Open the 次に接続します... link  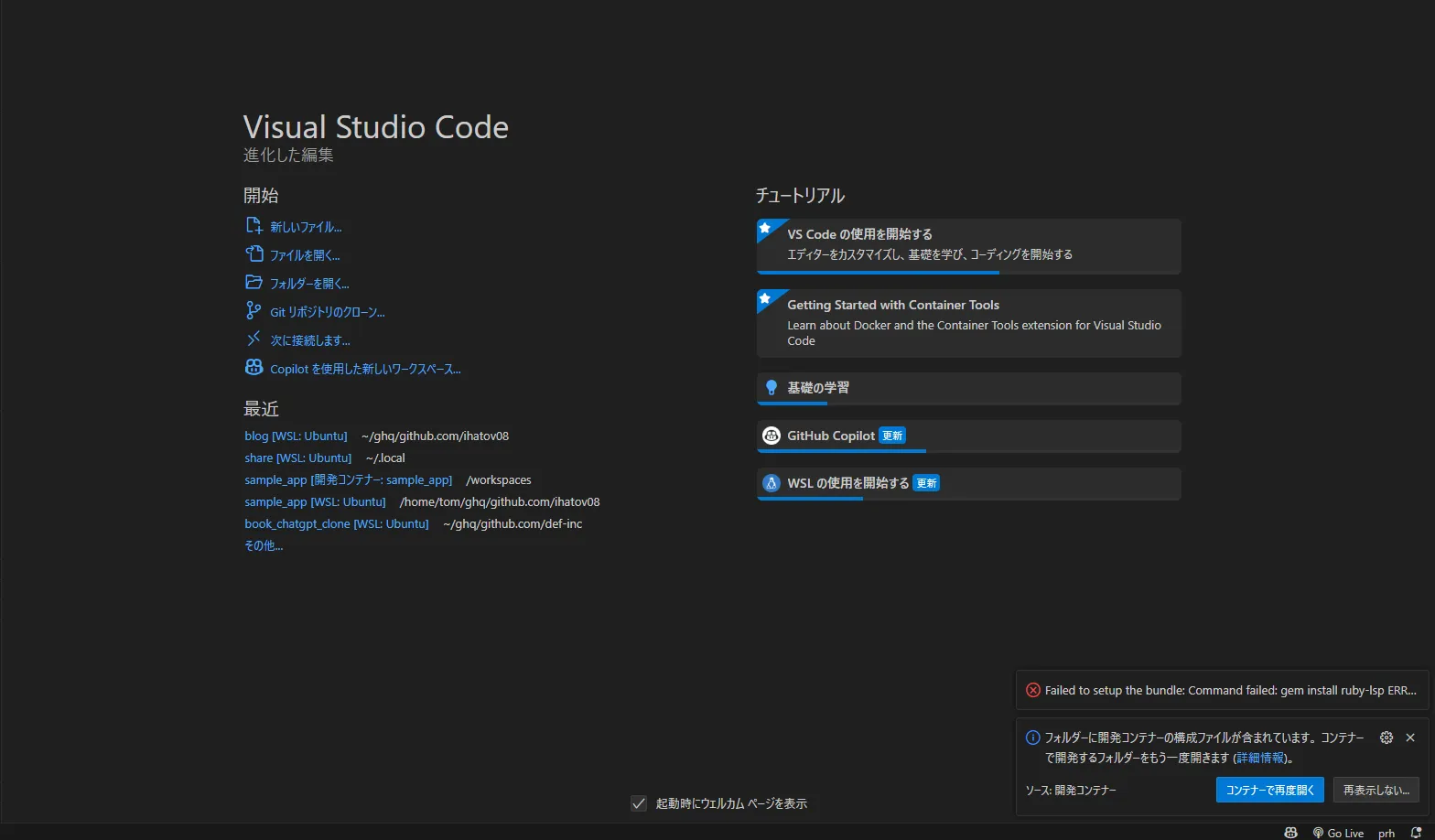(310, 340)
